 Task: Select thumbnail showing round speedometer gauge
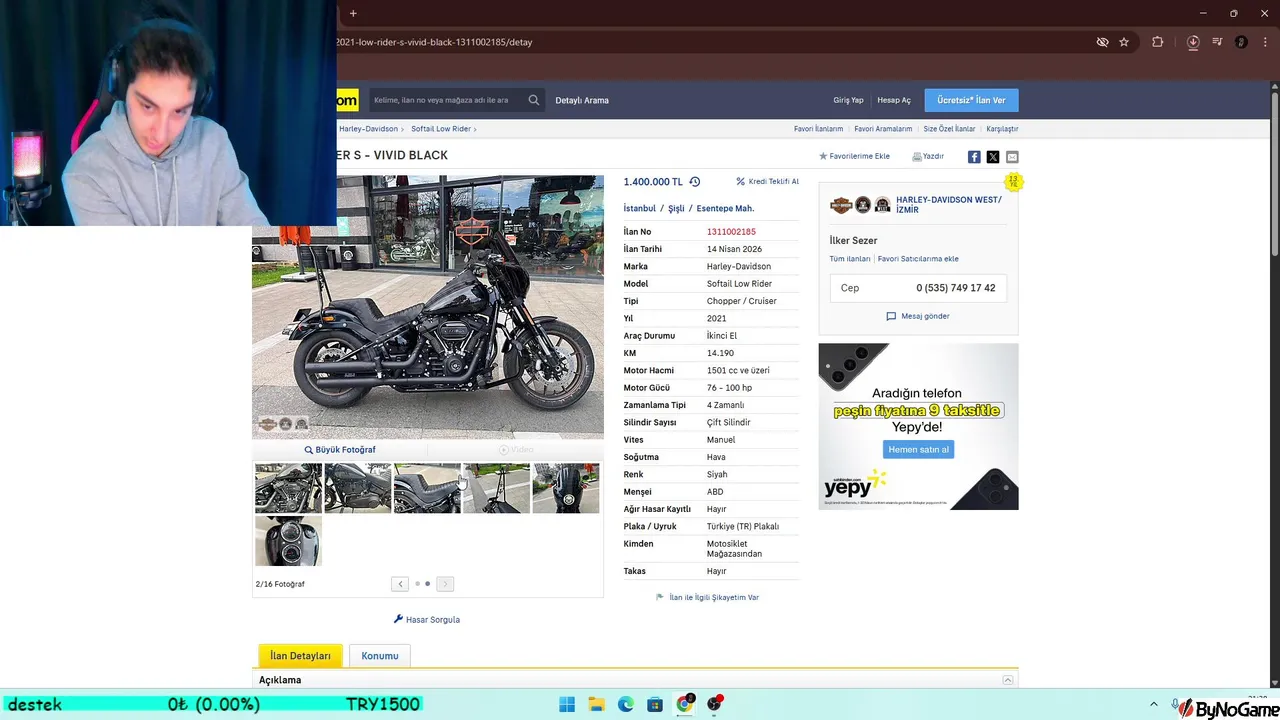(288, 541)
